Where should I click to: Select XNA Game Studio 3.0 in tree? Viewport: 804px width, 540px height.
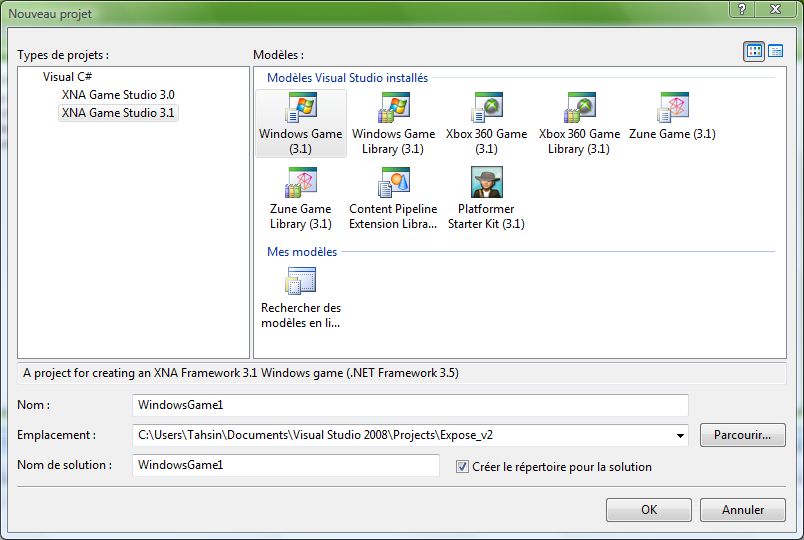(118, 95)
